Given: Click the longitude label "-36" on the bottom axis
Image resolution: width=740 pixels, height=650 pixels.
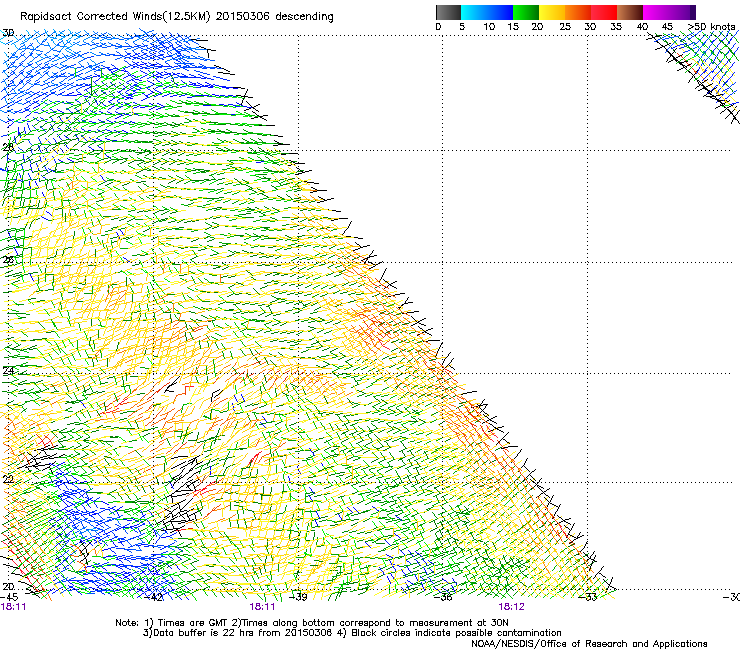Looking at the screenshot, I should [443, 597].
